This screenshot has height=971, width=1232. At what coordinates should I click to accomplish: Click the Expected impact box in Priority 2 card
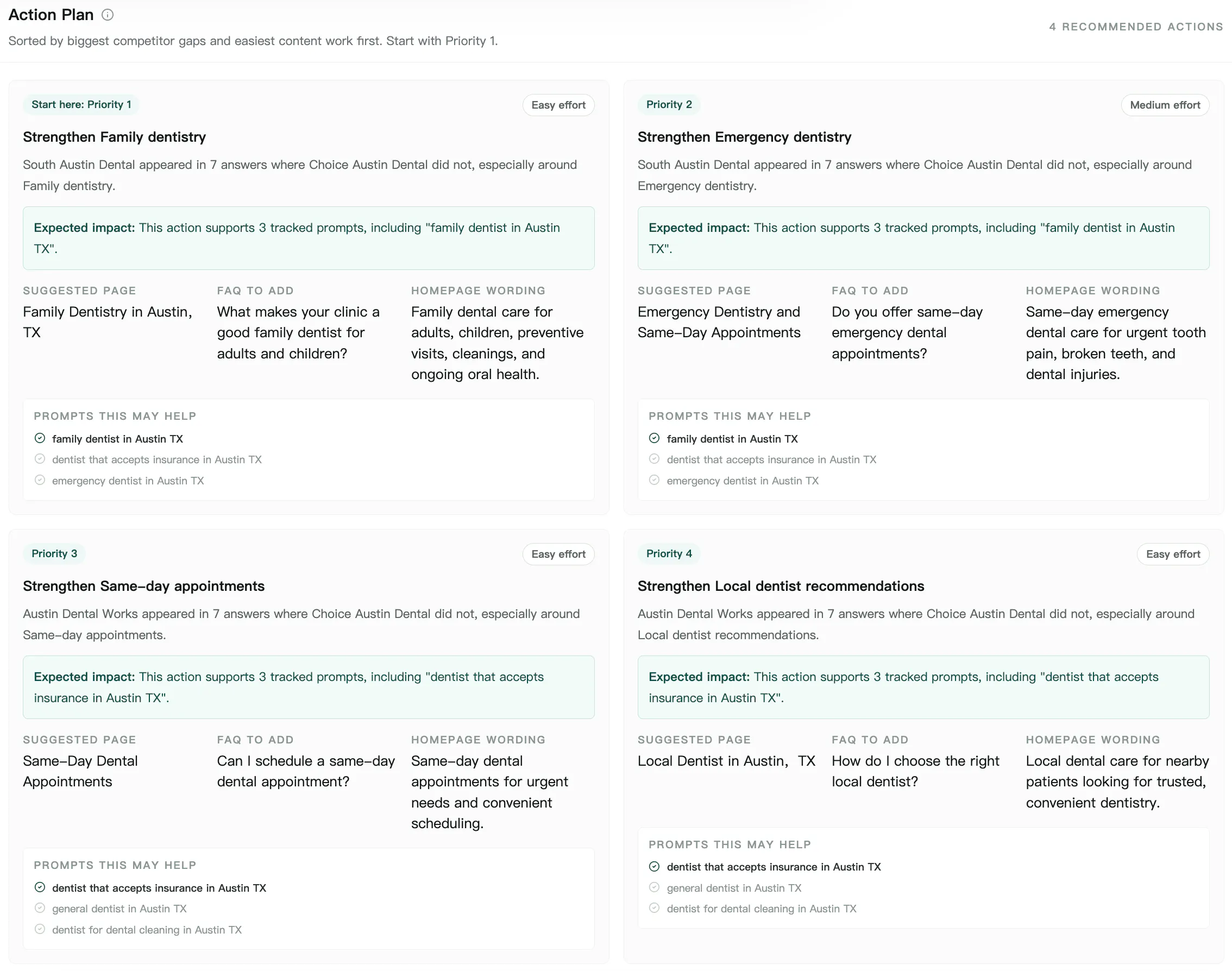pyautogui.click(x=923, y=238)
